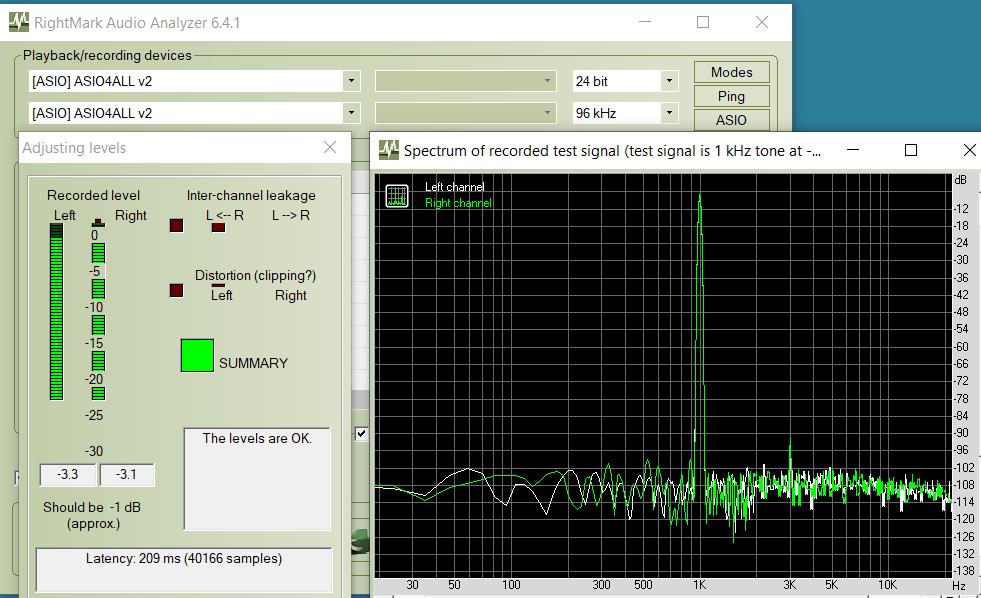The height and width of the screenshot is (598, 981).
Task: Click the 'Recorded level' heading
Action: pos(93,195)
